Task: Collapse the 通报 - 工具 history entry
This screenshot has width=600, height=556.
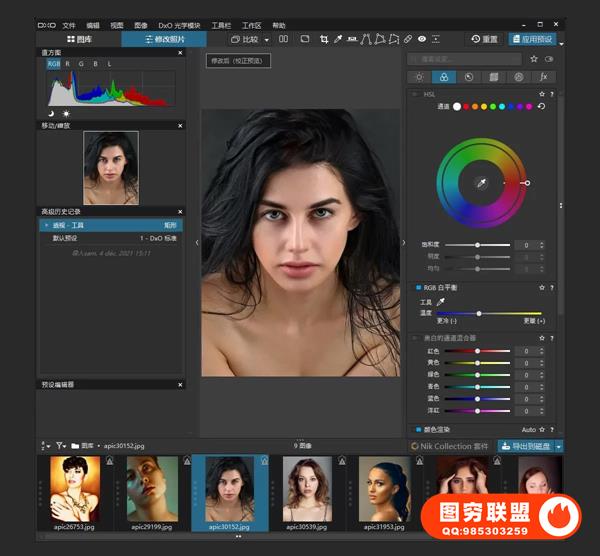Action: [x=46, y=225]
